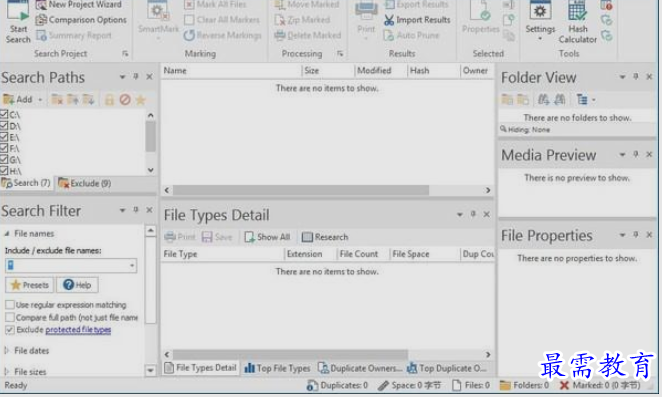The height and width of the screenshot is (397, 662).
Task: Enable Use regular expression matching
Action: click(x=10, y=305)
